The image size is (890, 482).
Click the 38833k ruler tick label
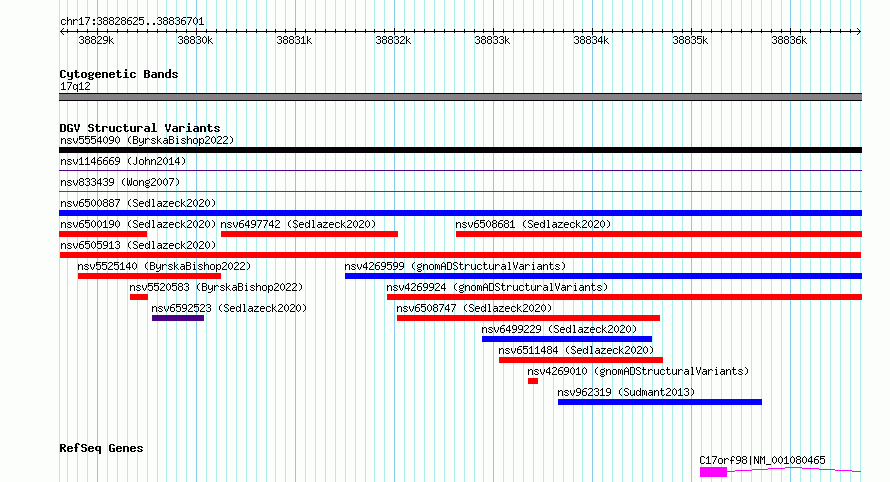(x=492, y=40)
